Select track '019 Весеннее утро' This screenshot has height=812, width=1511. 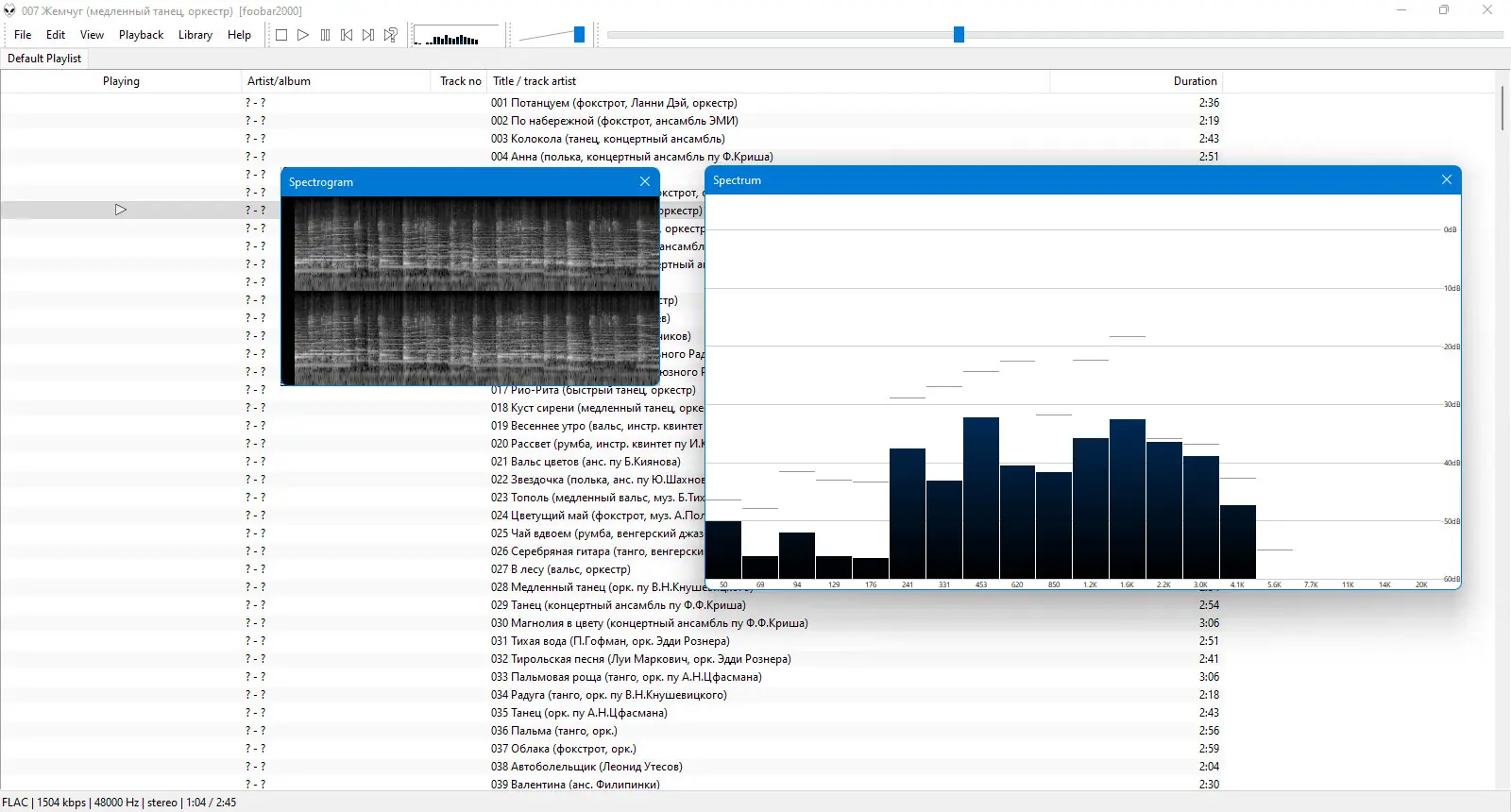coord(597,426)
